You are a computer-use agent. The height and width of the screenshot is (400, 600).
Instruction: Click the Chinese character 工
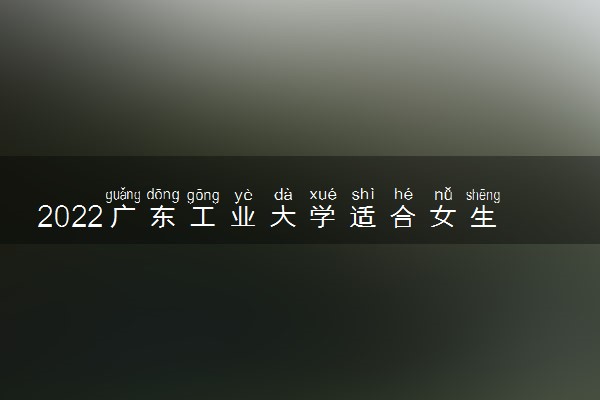coord(203,217)
